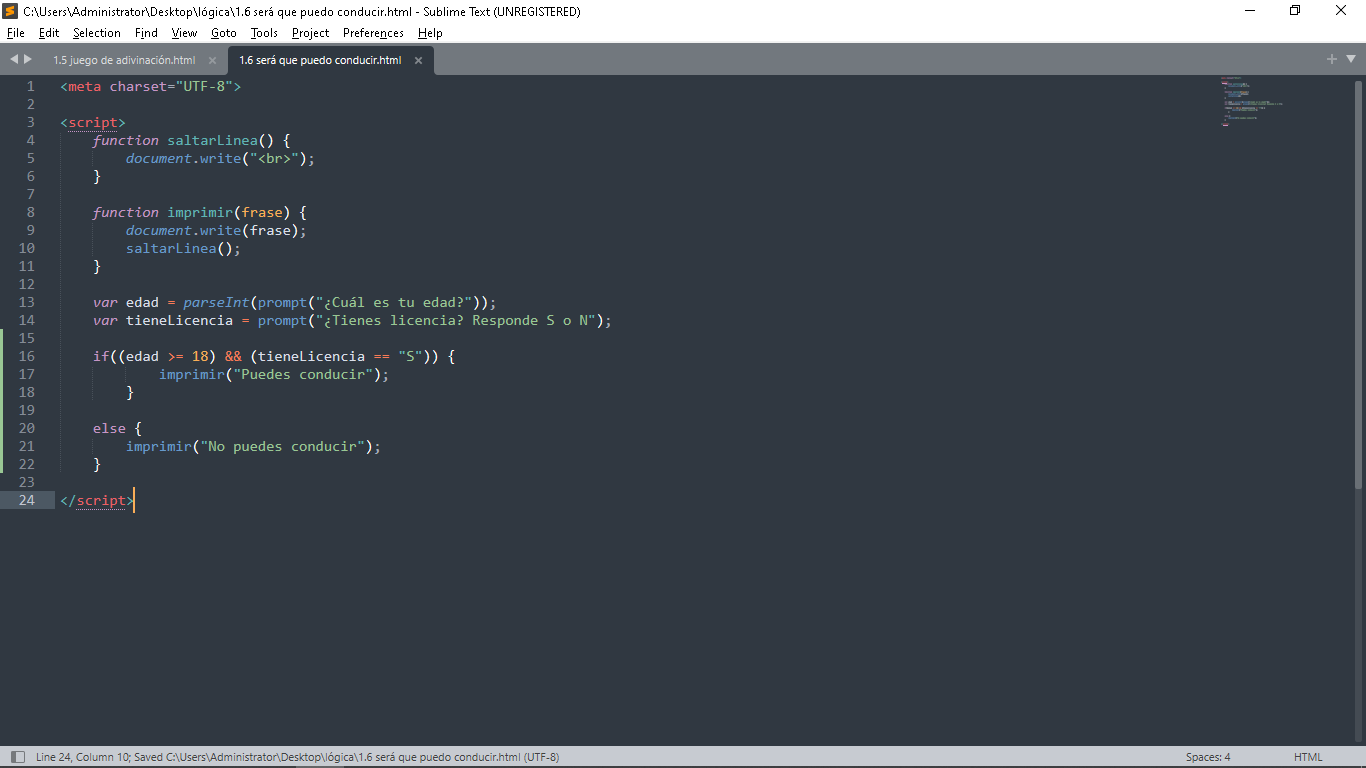This screenshot has height=768, width=1366.
Task: Click saltarLinea(); call on line 10
Action: [183, 248]
